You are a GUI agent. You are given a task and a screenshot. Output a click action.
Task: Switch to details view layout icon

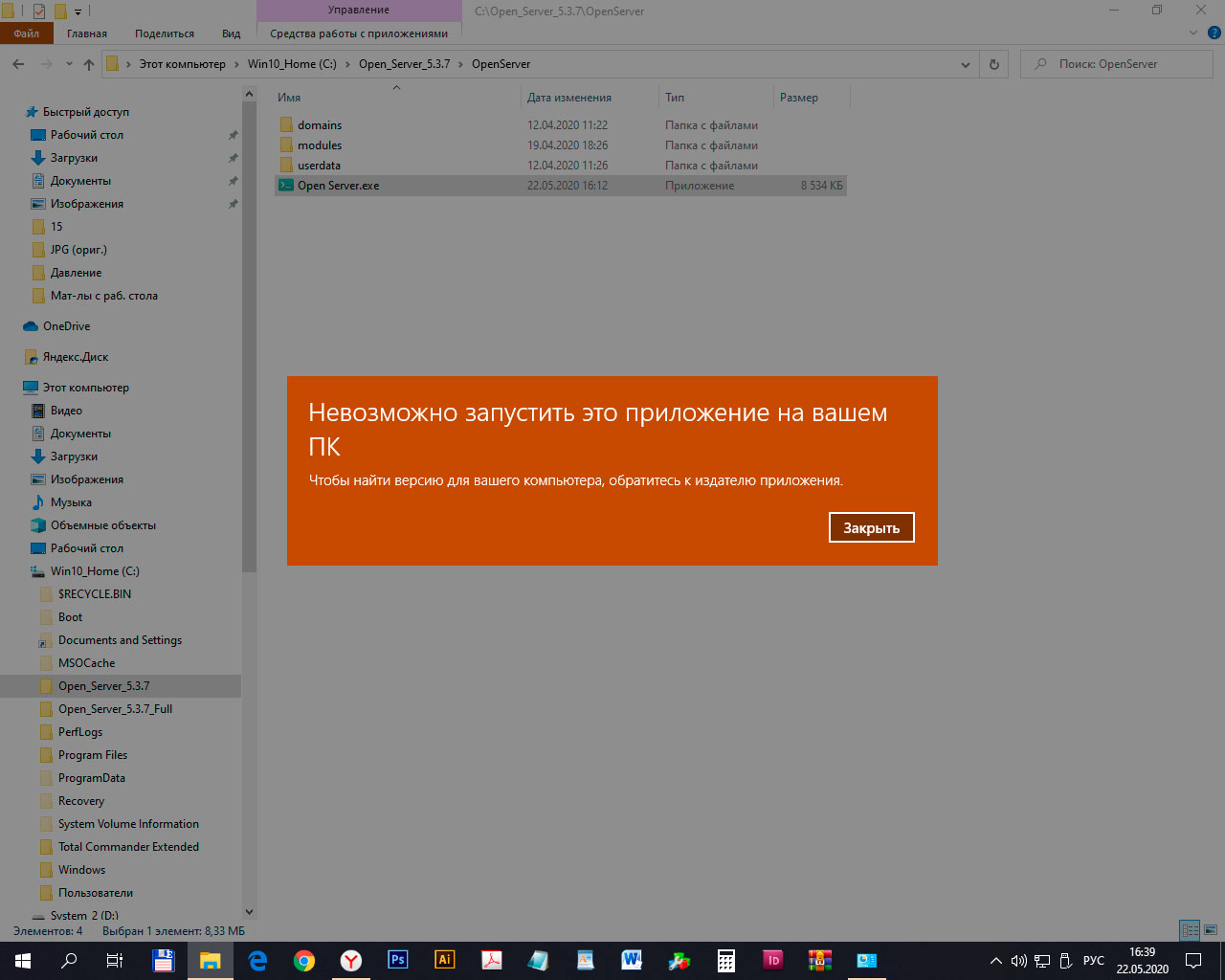1190,930
